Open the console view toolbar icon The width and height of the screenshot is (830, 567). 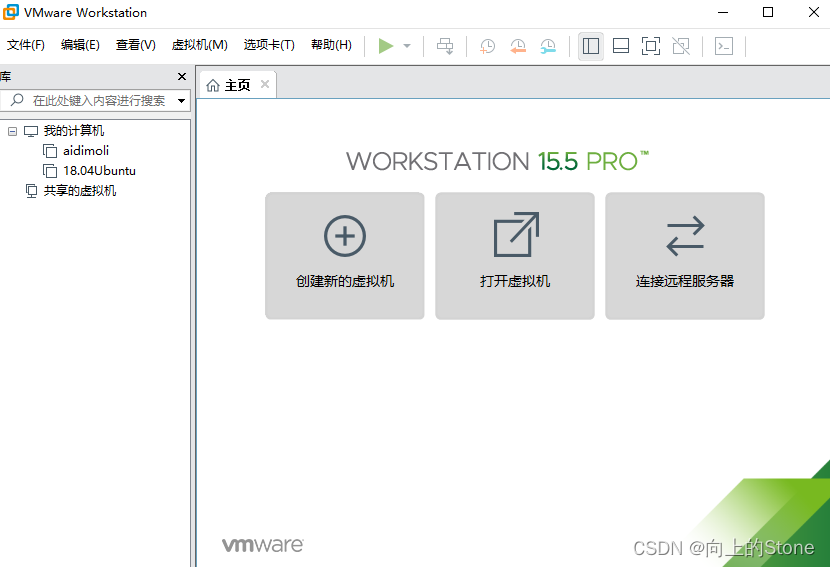(x=724, y=46)
